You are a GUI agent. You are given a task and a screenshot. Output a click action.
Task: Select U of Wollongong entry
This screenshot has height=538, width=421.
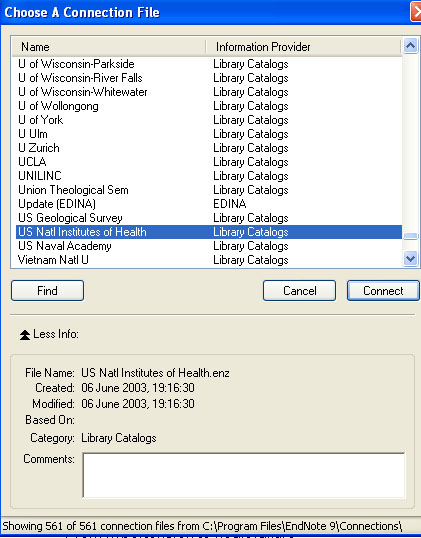pos(209,106)
